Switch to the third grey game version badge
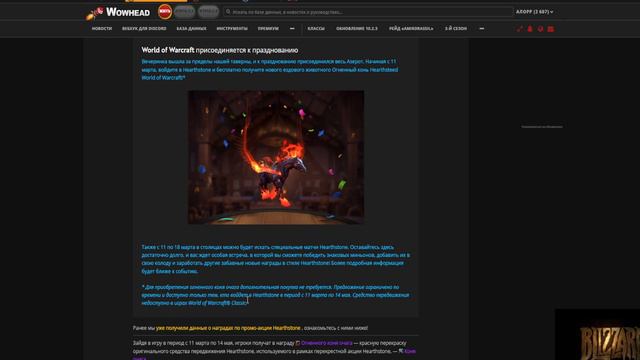 pos(209,11)
